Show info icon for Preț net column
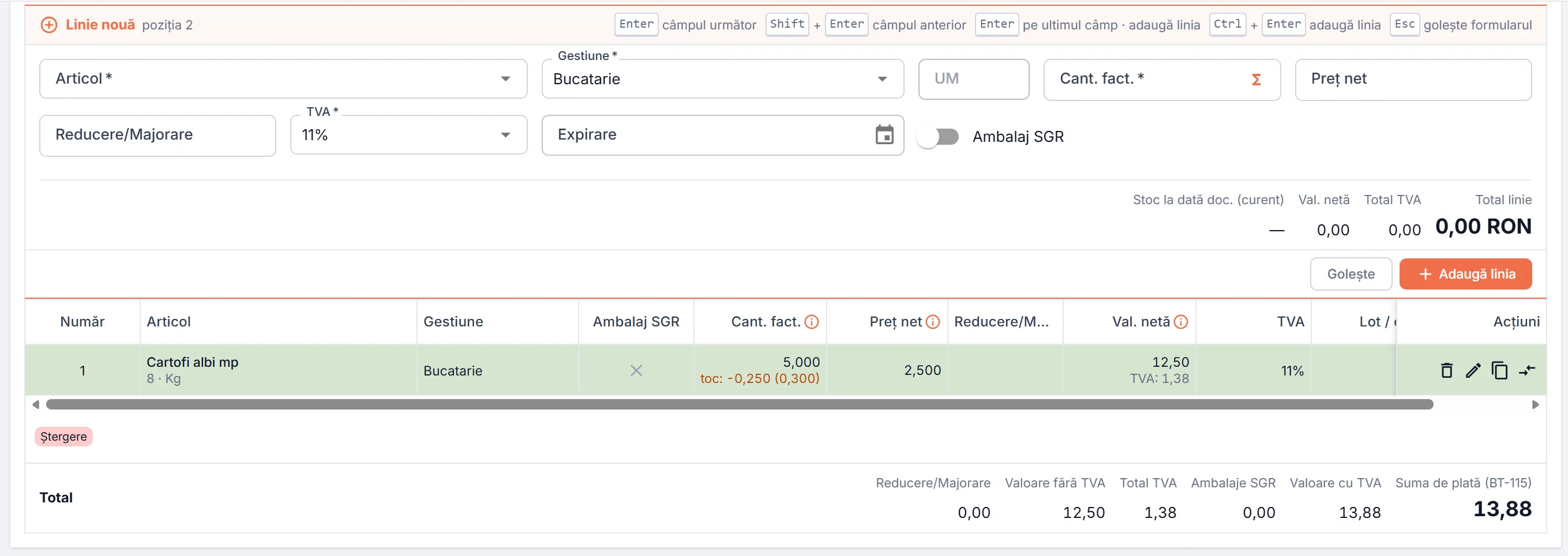Viewport: 1568px width, 556px height. [x=932, y=322]
